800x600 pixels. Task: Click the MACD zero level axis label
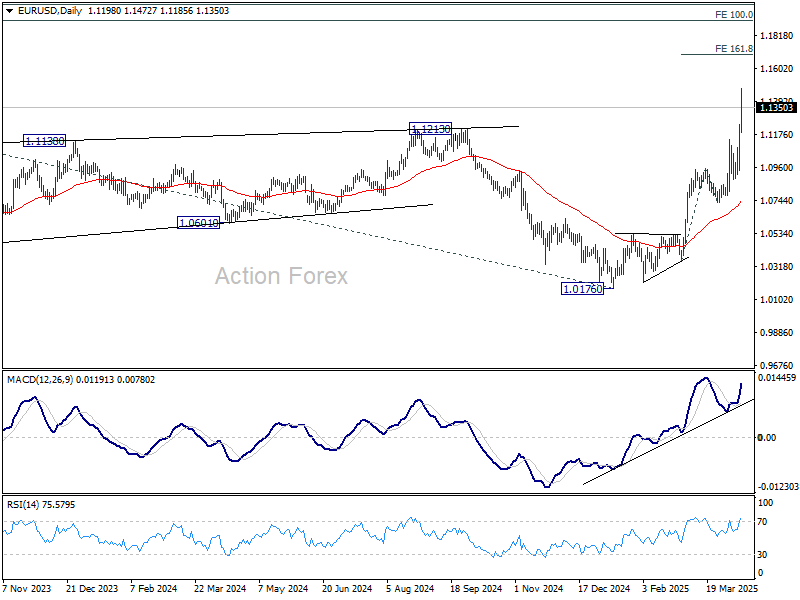767,438
